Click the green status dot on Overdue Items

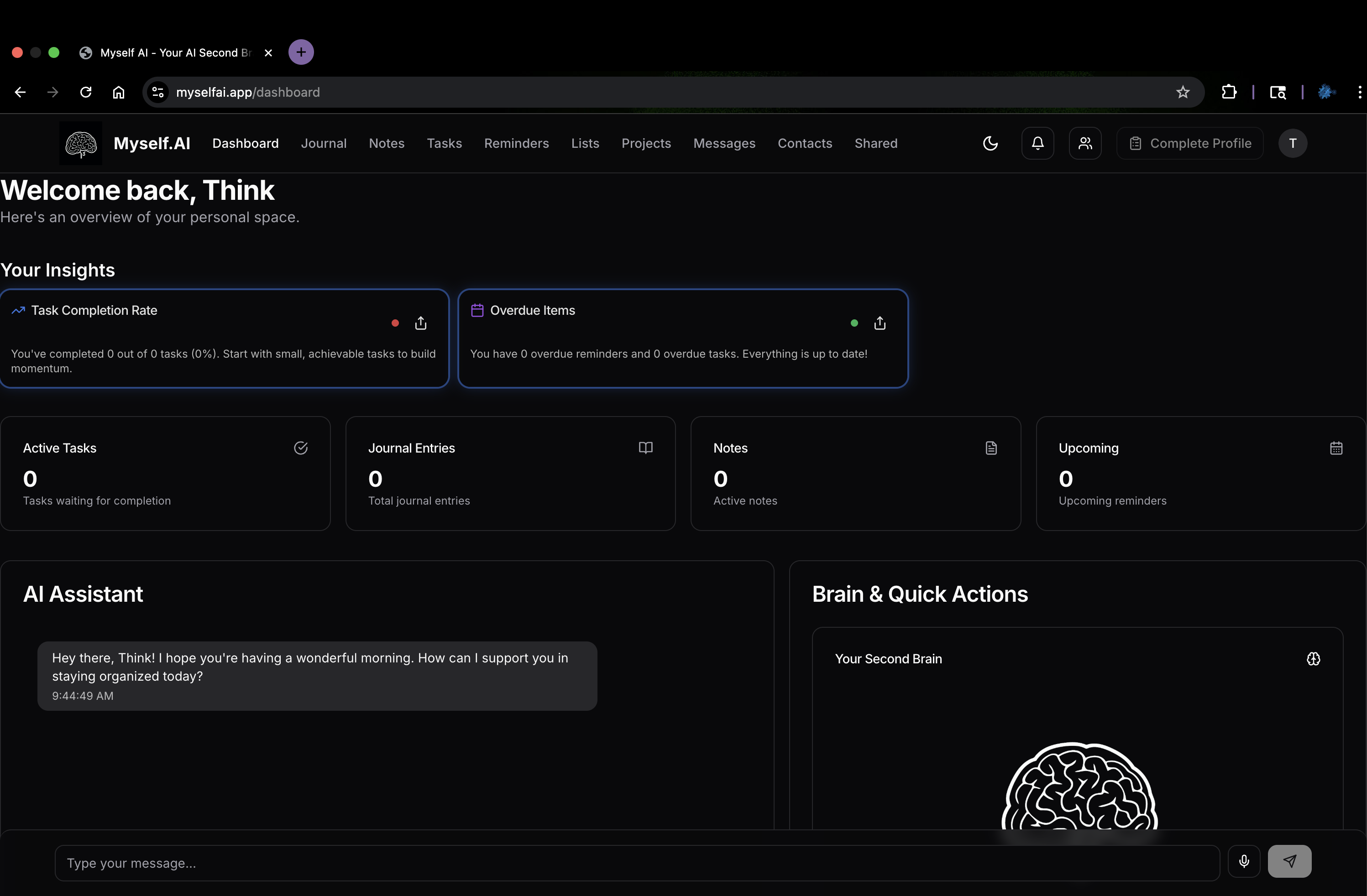tap(854, 323)
